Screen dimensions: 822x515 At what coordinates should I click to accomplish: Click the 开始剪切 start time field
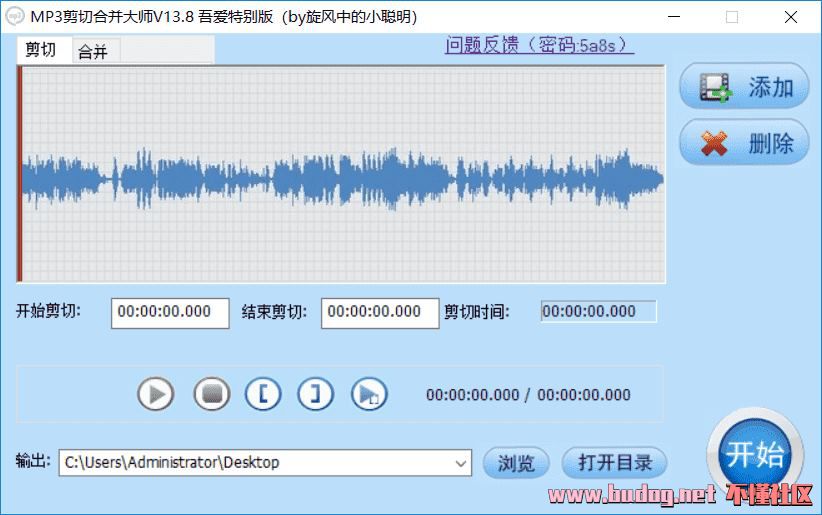(170, 312)
